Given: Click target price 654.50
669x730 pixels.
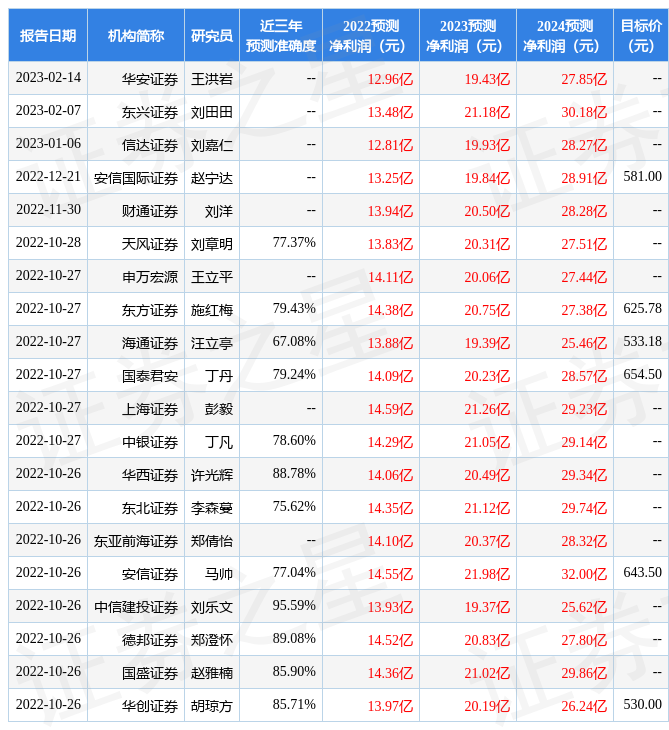Looking at the screenshot, I should click(x=642, y=375).
